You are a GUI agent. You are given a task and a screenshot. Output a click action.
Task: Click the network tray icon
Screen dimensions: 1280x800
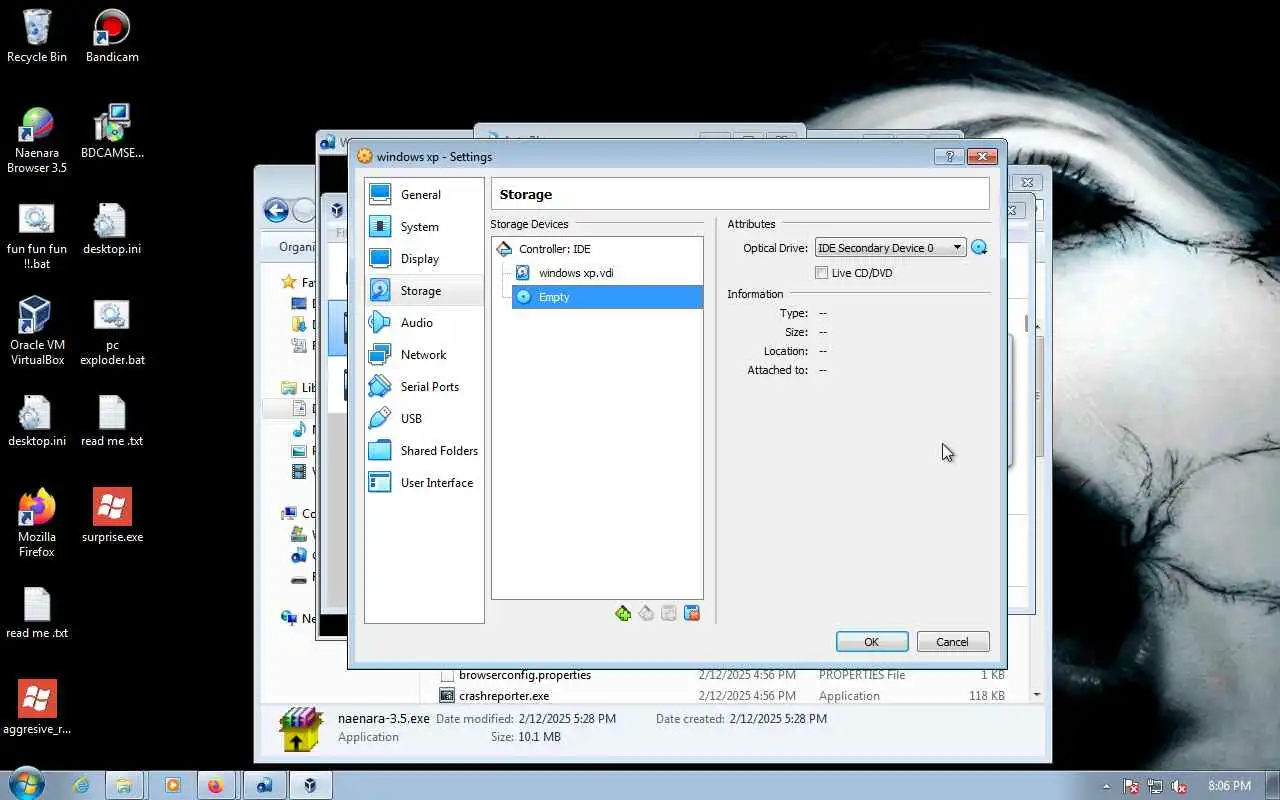coord(1155,786)
